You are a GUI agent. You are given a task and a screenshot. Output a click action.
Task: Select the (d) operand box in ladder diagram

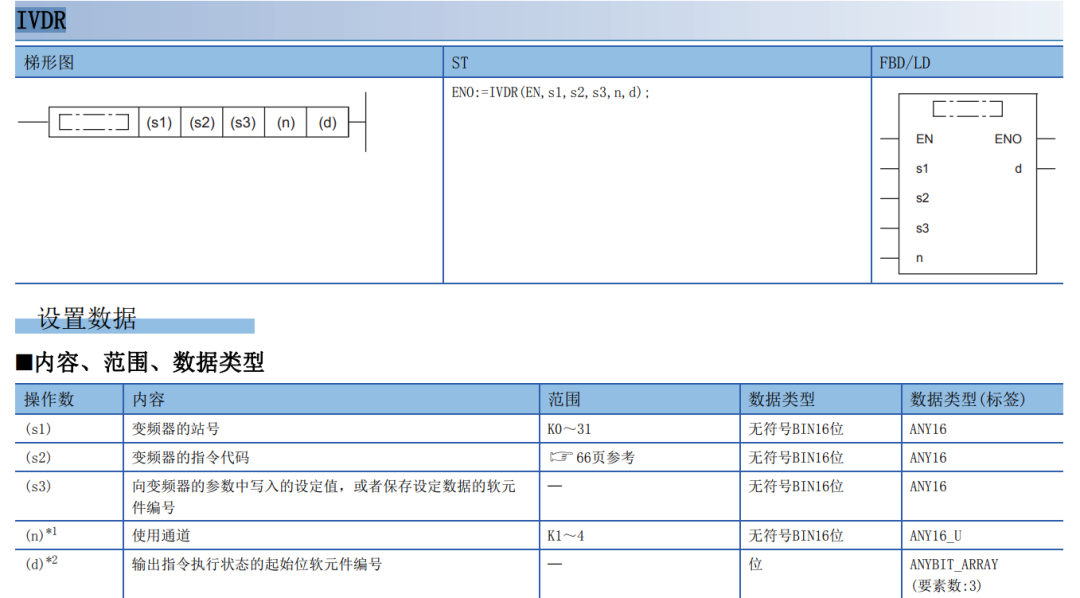coord(327,123)
